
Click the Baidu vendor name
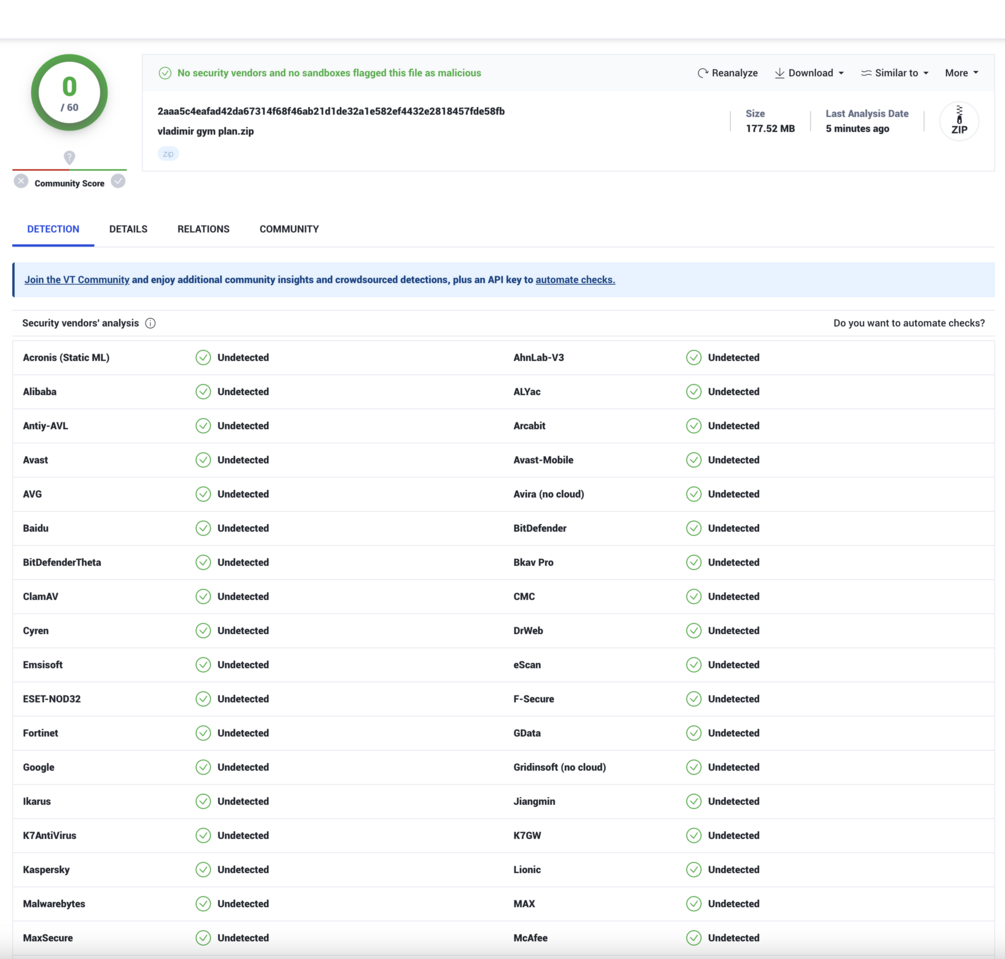pos(35,528)
